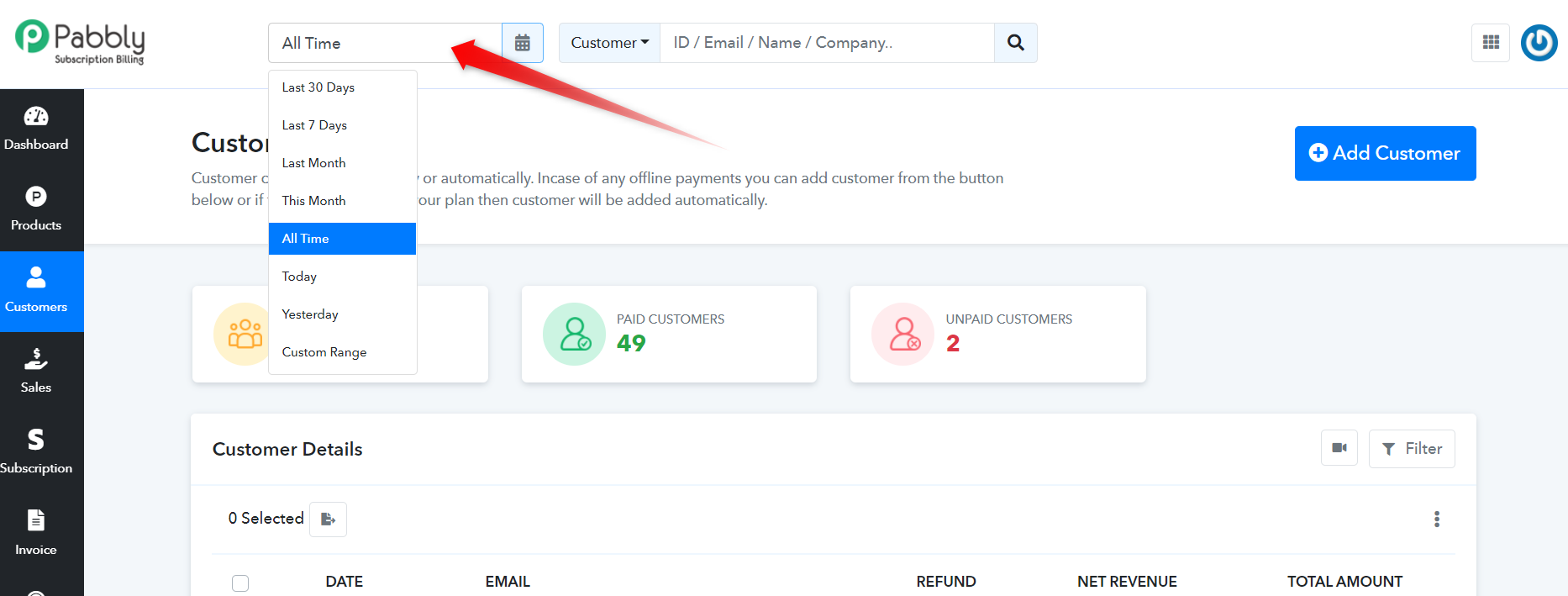
Task: Click the unpaid customers count 2
Action: [x=953, y=343]
